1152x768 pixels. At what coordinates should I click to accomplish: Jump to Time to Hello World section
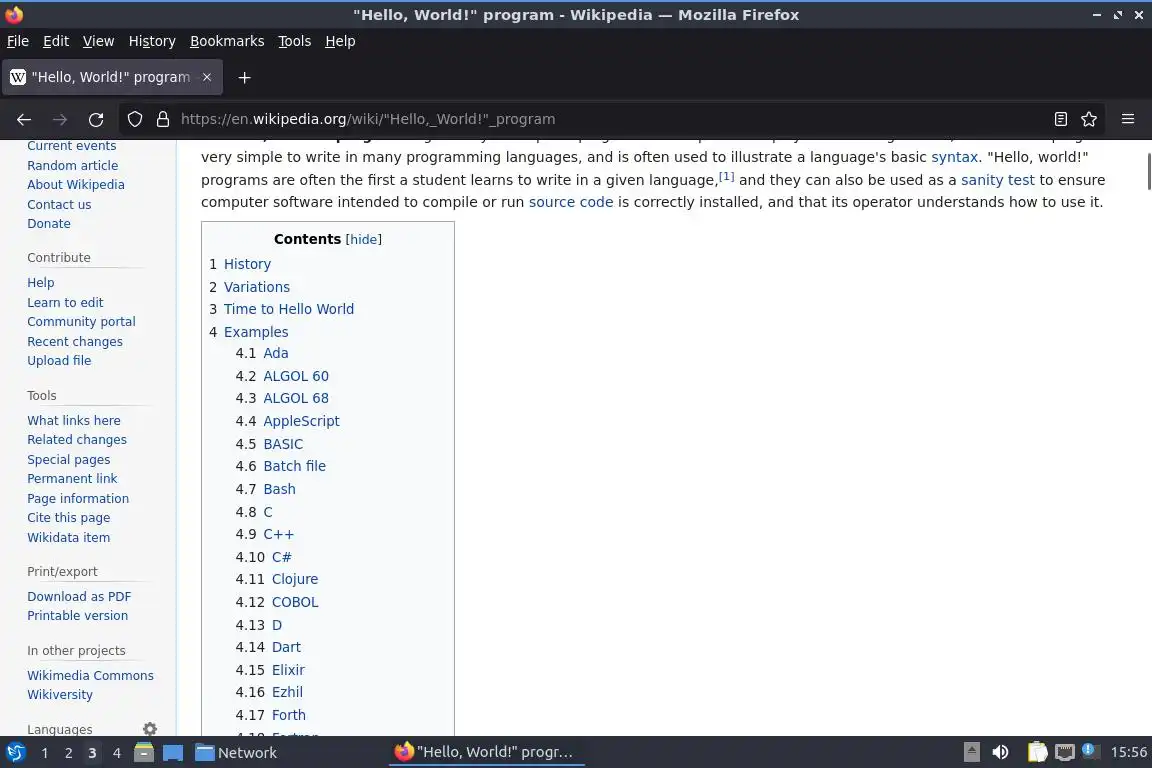pyautogui.click(x=289, y=309)
